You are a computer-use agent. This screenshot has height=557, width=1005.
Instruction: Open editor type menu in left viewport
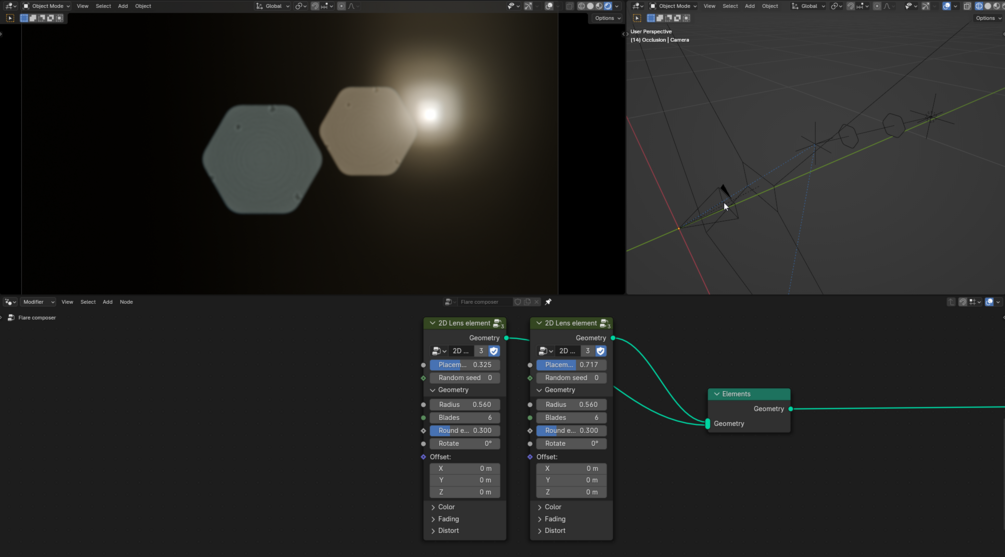click(x=10, y=6)
